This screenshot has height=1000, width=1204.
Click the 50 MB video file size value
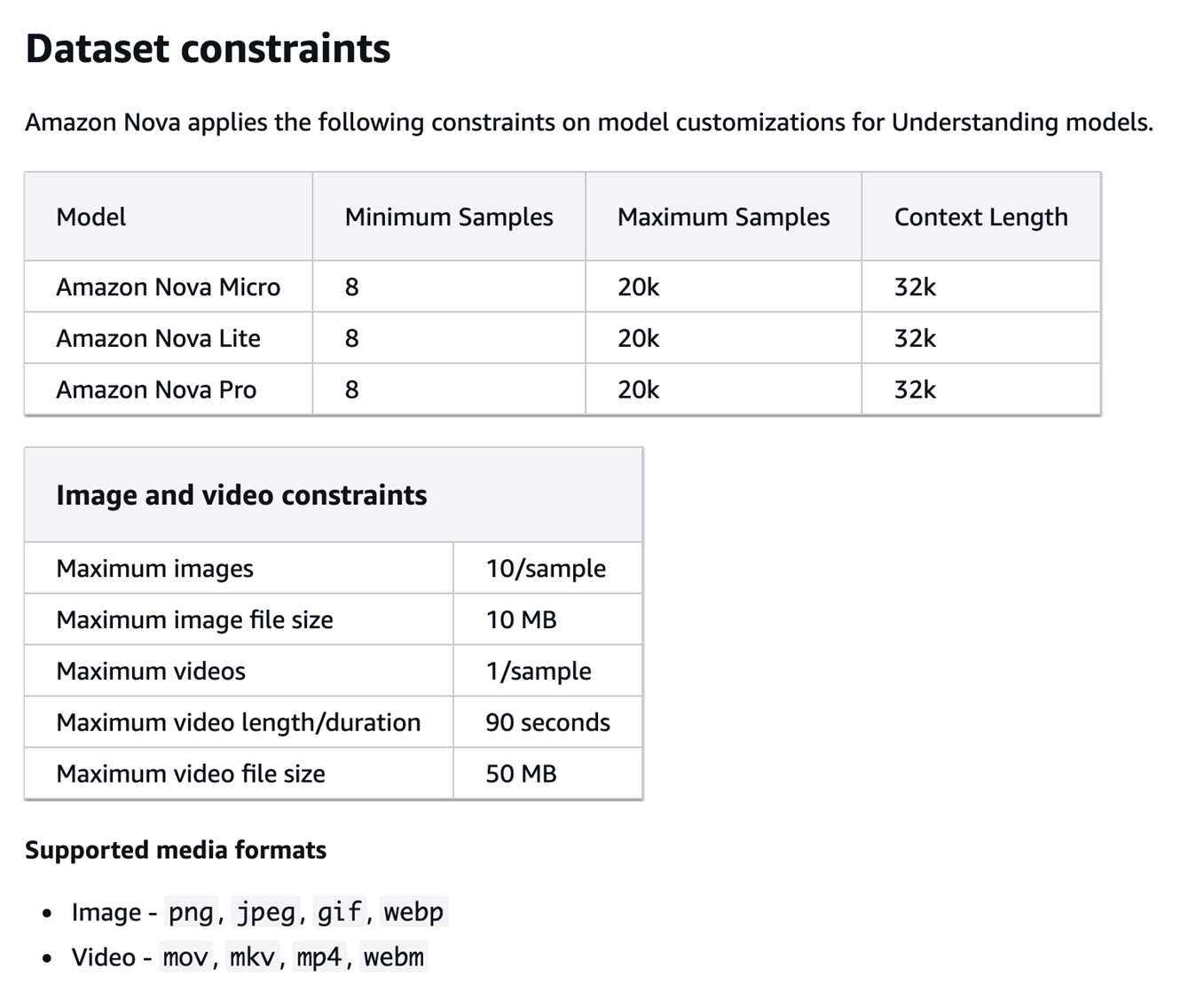coord(521,774)
